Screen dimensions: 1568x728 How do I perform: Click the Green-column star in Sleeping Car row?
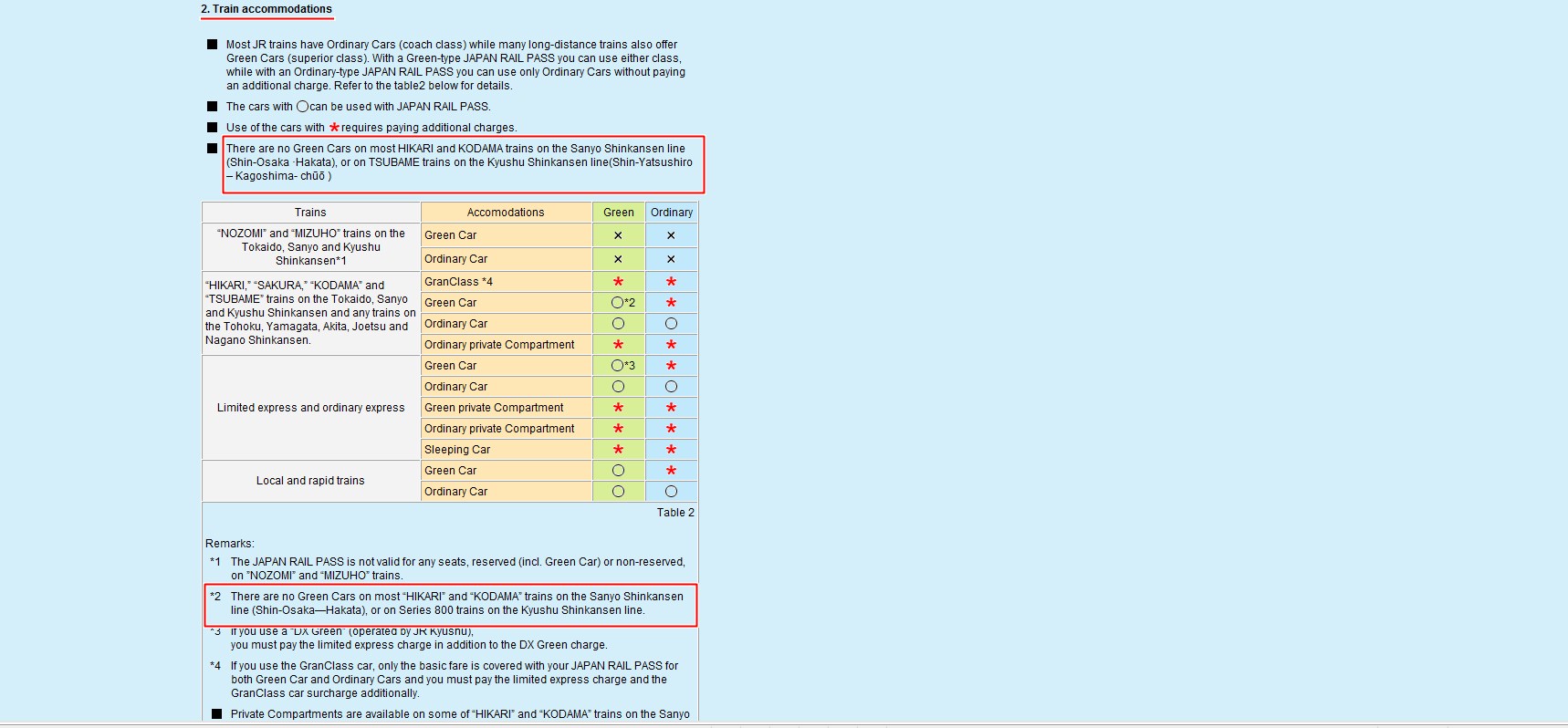coord(618,450)
